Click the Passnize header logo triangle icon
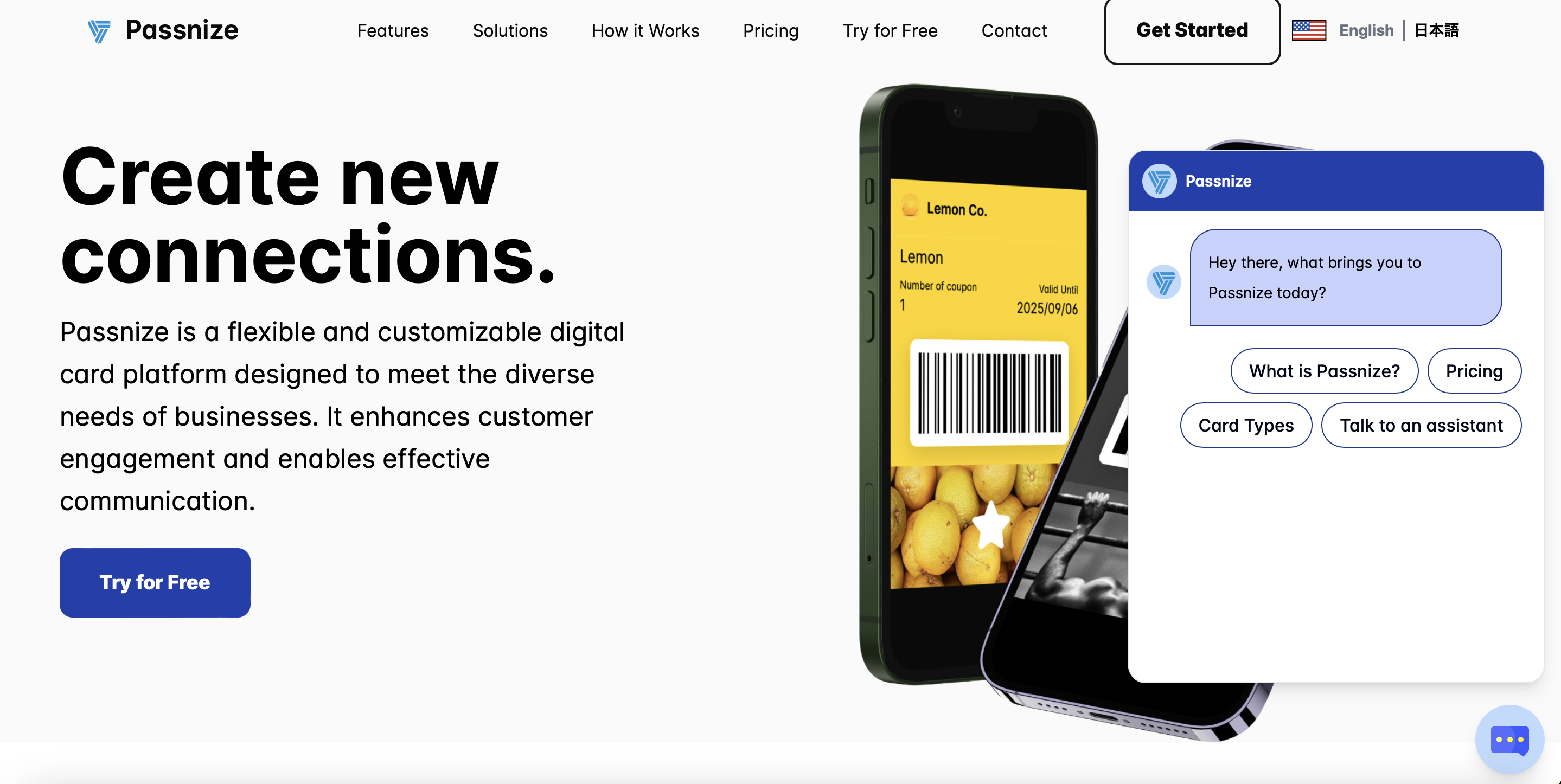The height and width of the screenshot is (784, 1561). (x=100, y=30)
